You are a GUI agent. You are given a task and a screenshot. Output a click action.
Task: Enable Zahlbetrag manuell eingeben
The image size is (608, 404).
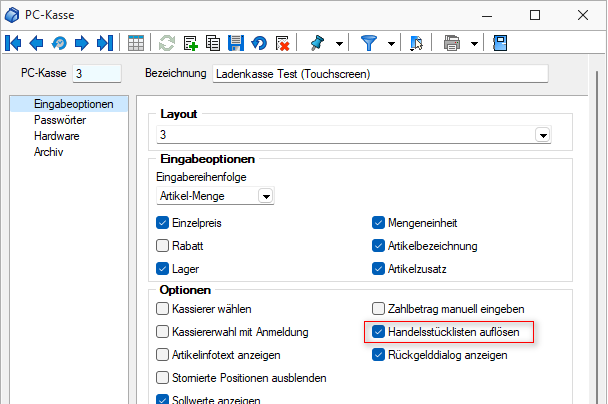tap(378, 309)
